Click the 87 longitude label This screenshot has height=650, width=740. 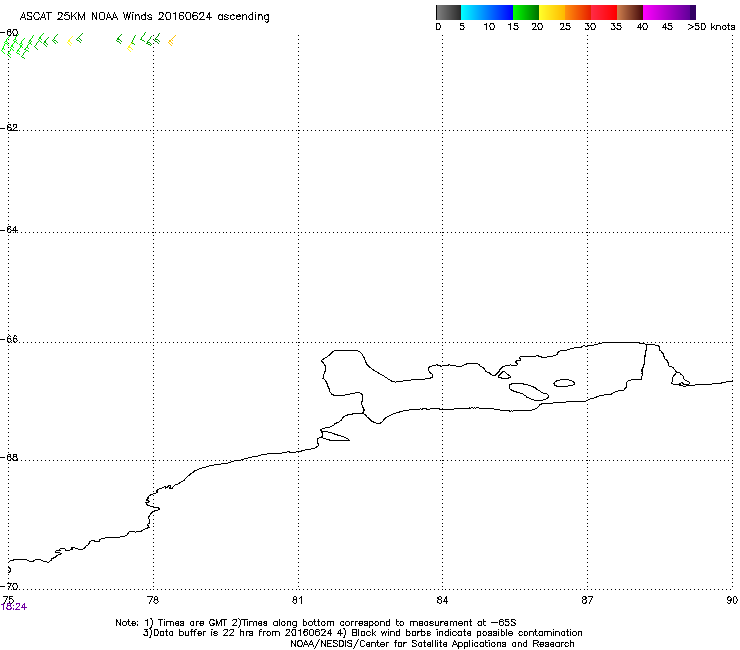[587, 600]
